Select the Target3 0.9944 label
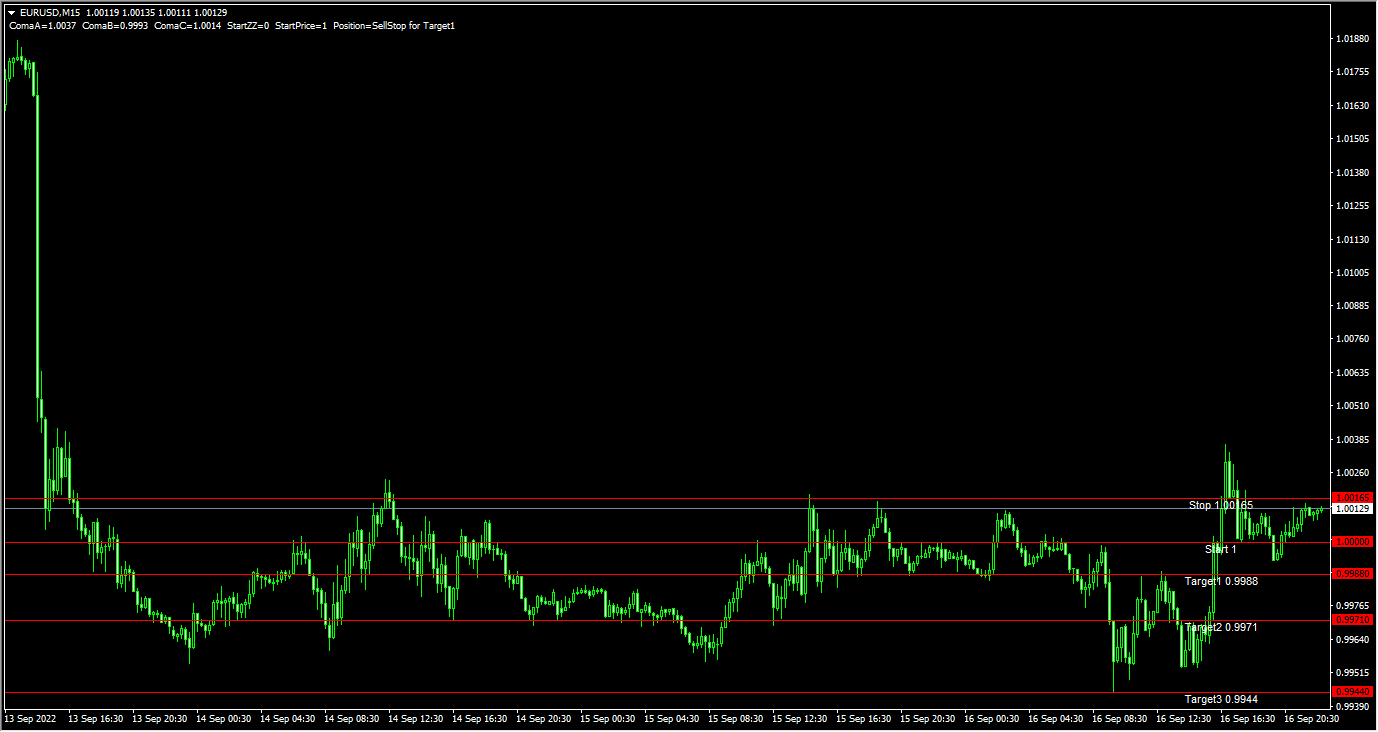Viewport: 1378px width, 732px height. click(1222, 697)
